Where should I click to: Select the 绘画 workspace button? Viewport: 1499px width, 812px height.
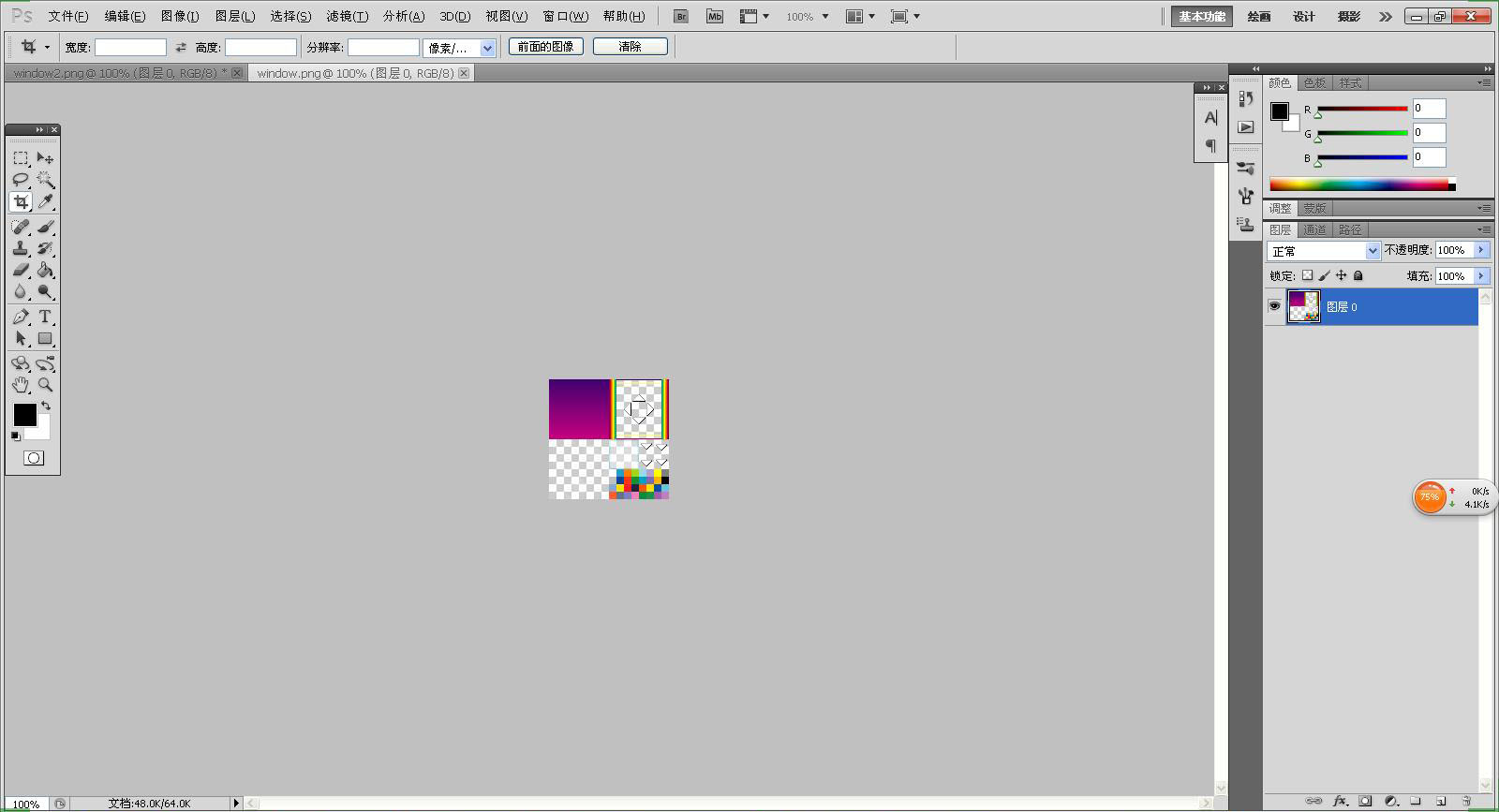(x=1259, y=17)
